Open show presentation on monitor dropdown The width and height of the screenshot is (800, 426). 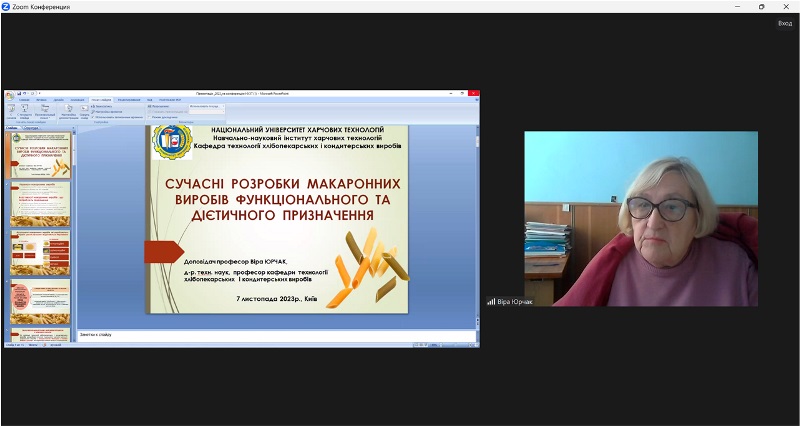[x=207, y=112]
